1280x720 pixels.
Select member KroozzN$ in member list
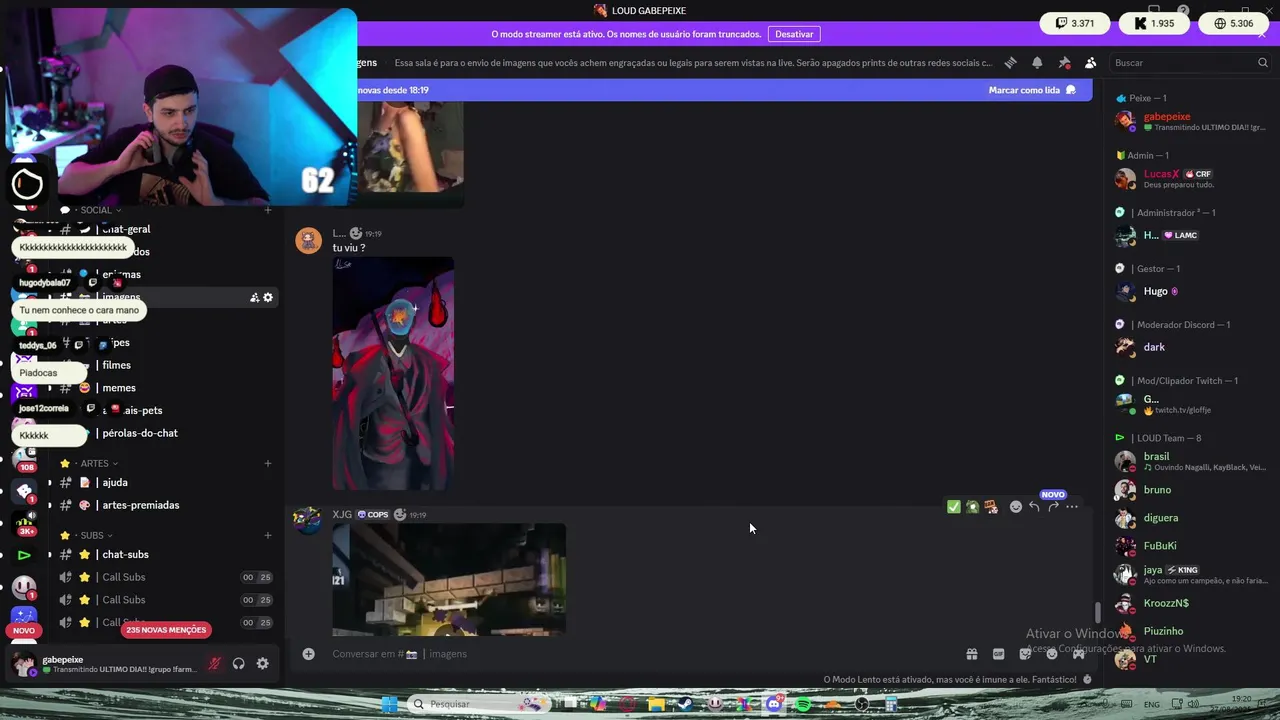tap(1190, 603)
